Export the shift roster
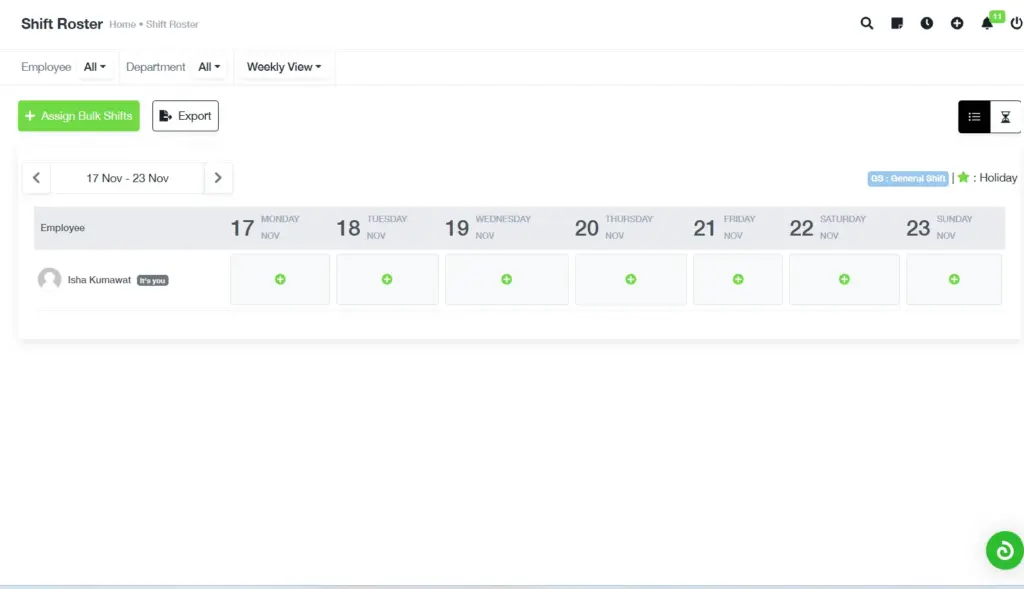The height and width of the screenshot is (589, 1024). coord(185,115)
